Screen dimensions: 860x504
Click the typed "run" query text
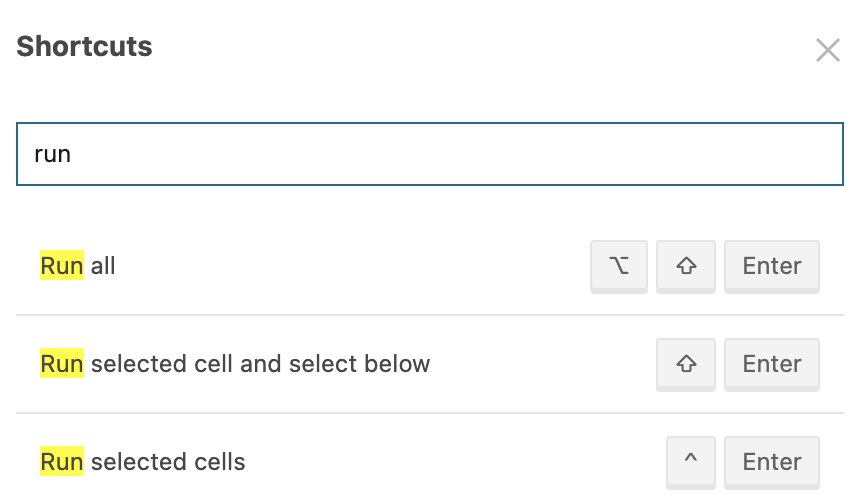click(53, 155)
